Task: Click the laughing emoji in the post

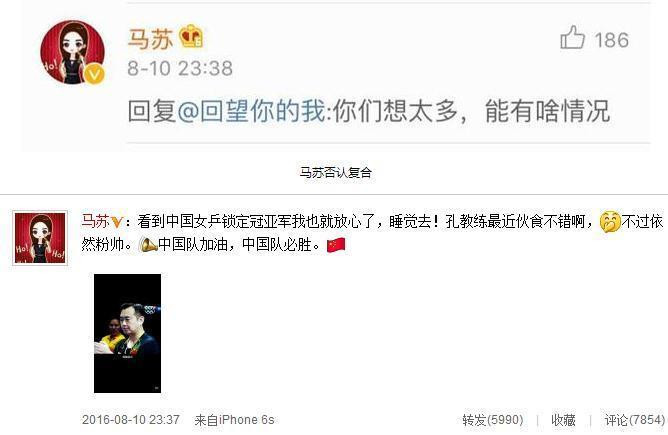Action: [610, 222]
